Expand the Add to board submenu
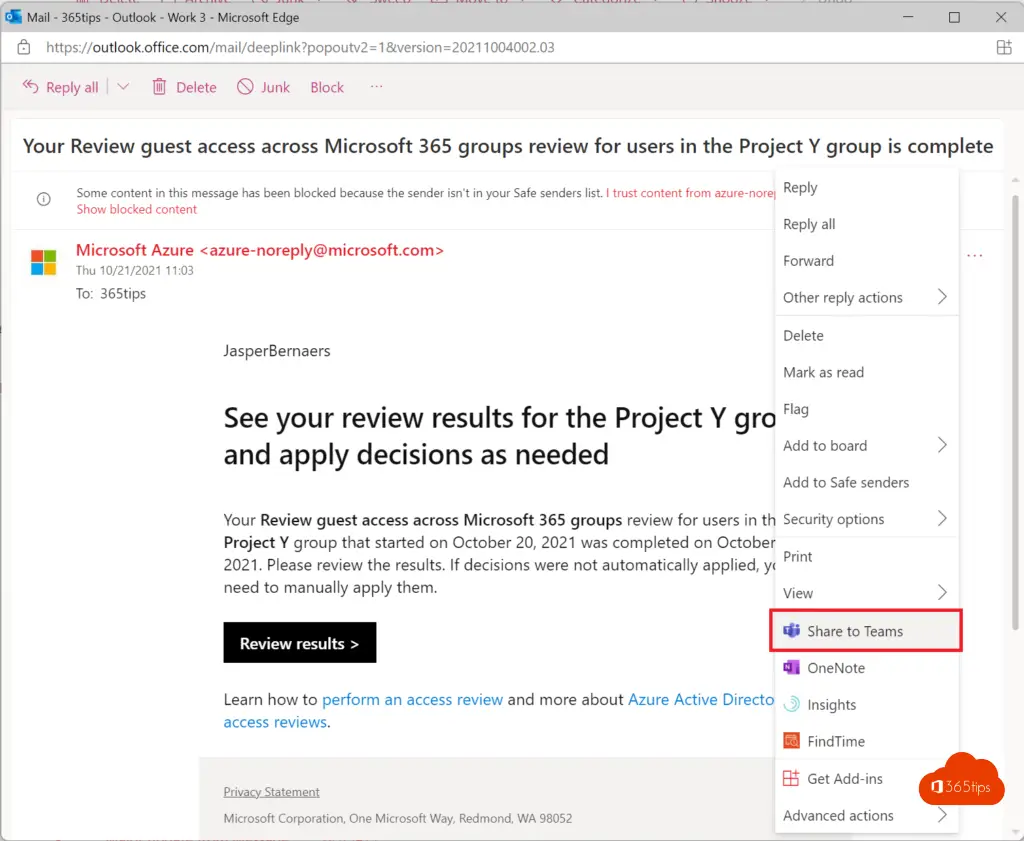 click(x=942, y=445)
